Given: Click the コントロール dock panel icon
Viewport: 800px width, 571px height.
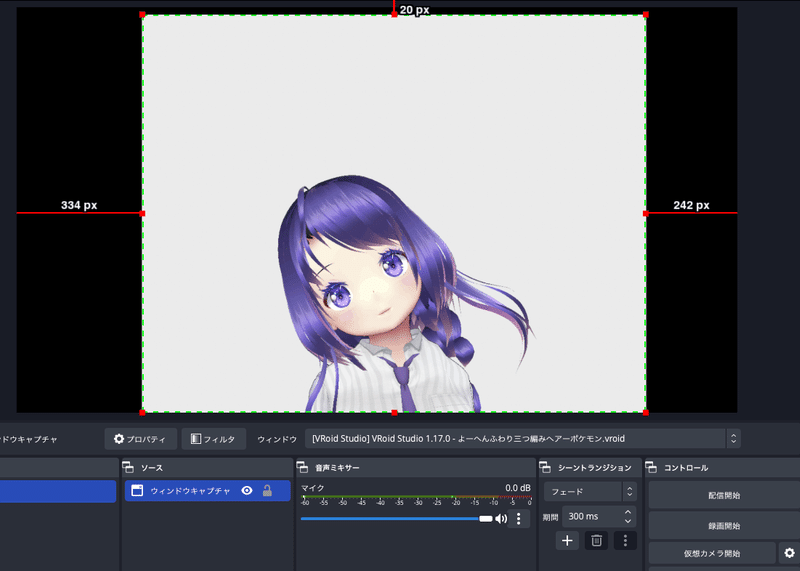Looking at the screenshot, I should 651,467.
